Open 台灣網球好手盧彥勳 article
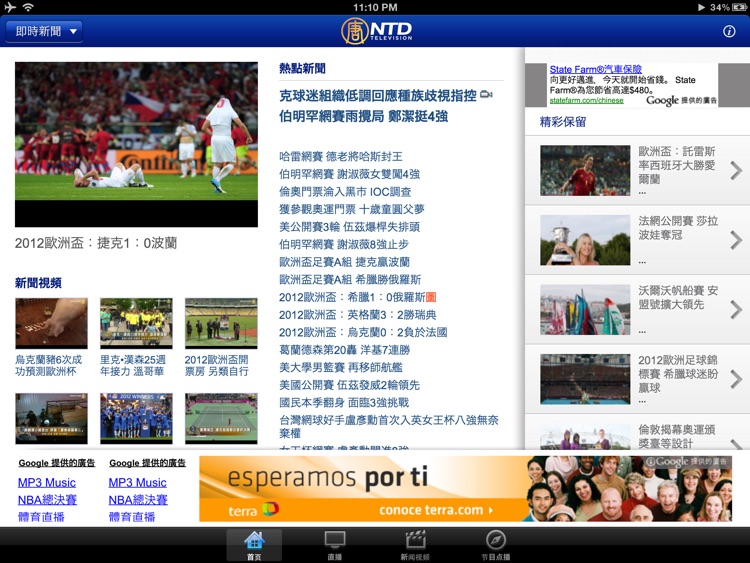Screen dimensions: 750x563 (389, 427)
